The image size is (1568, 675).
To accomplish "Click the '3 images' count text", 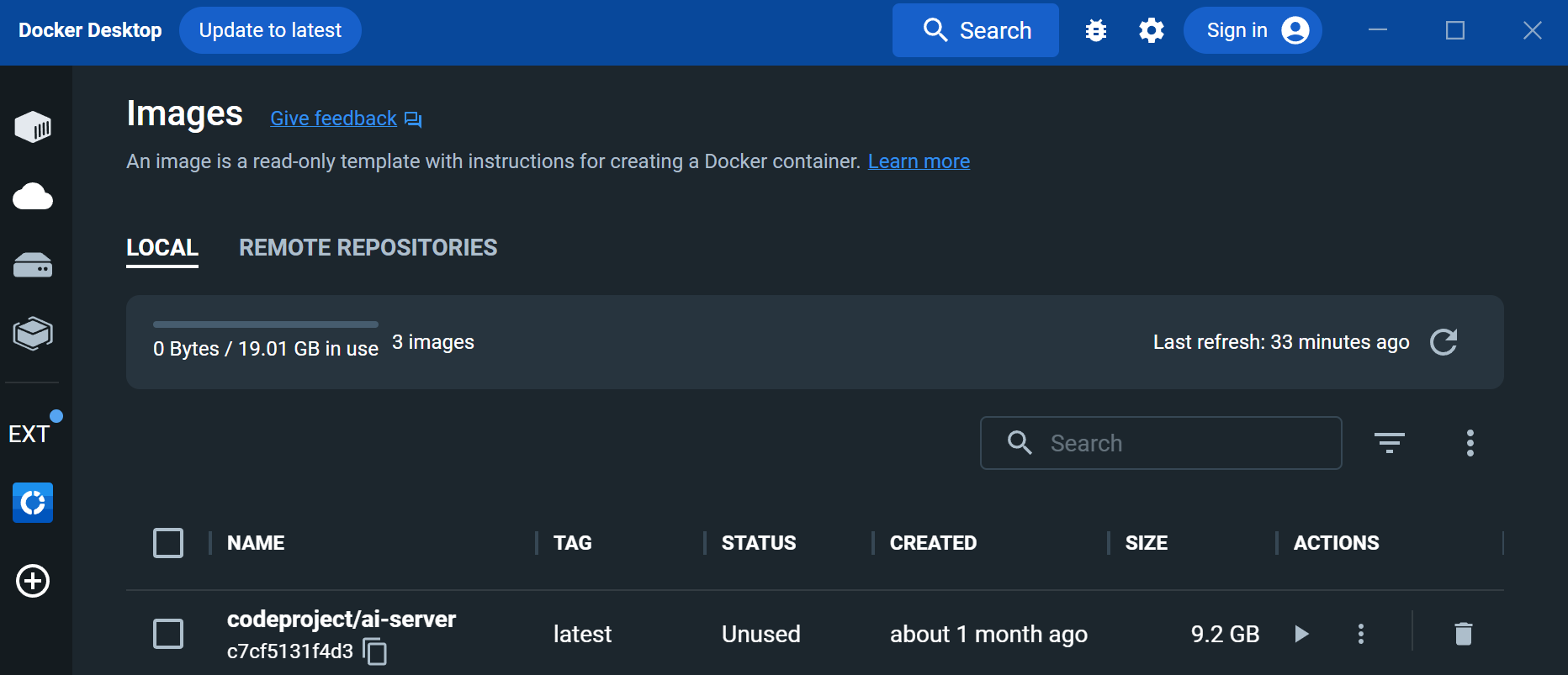I will pyautogui.click(x=433, y=342).
